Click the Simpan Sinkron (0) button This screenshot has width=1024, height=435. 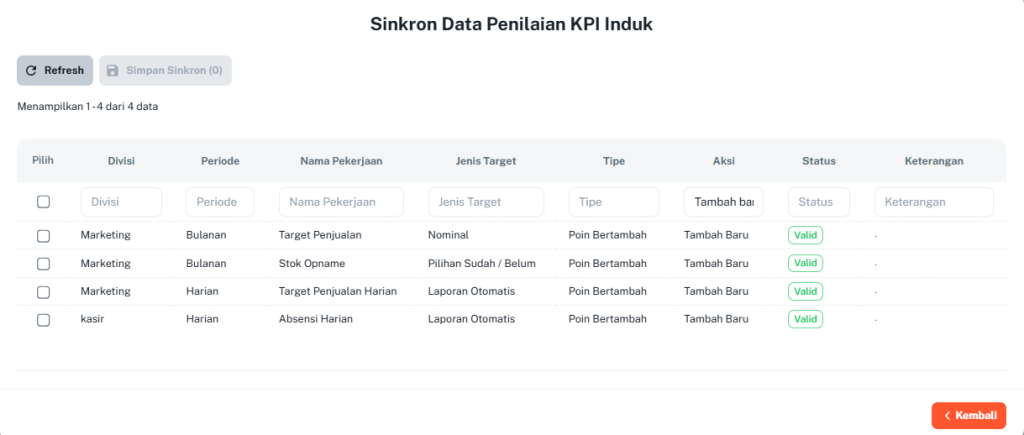[165, 71]
